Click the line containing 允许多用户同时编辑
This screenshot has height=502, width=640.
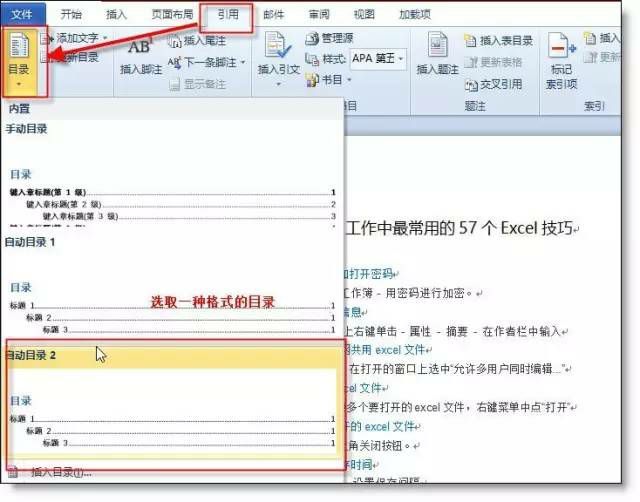pyautogui.click(x=460, y=369)
